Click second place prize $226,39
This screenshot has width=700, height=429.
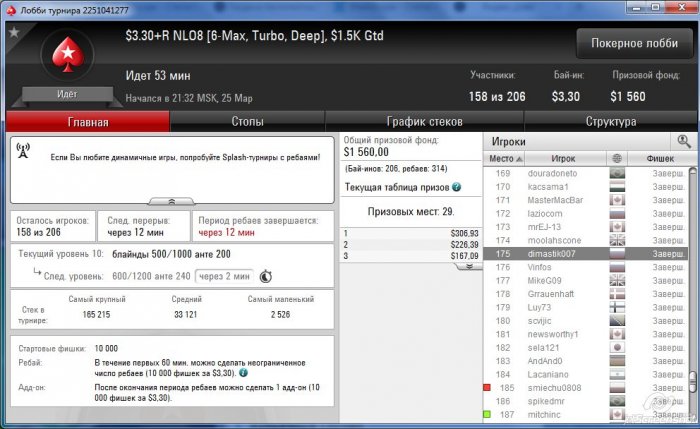[464, 245]
